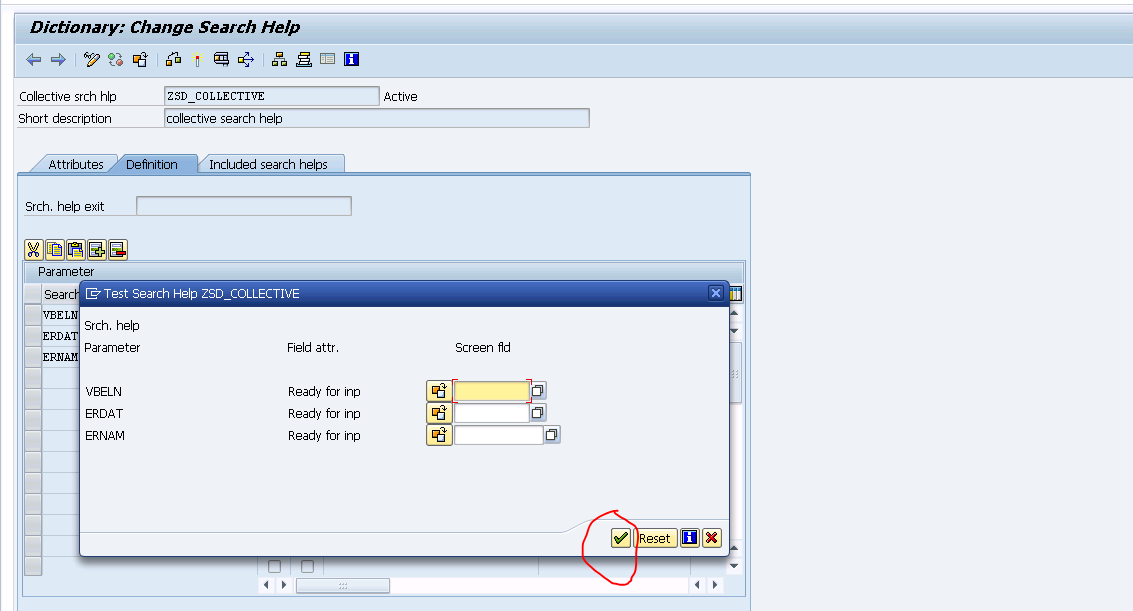
Task: Click the horizontal scrollbar thumb at the bottom
Action: [x=341, y=585]
